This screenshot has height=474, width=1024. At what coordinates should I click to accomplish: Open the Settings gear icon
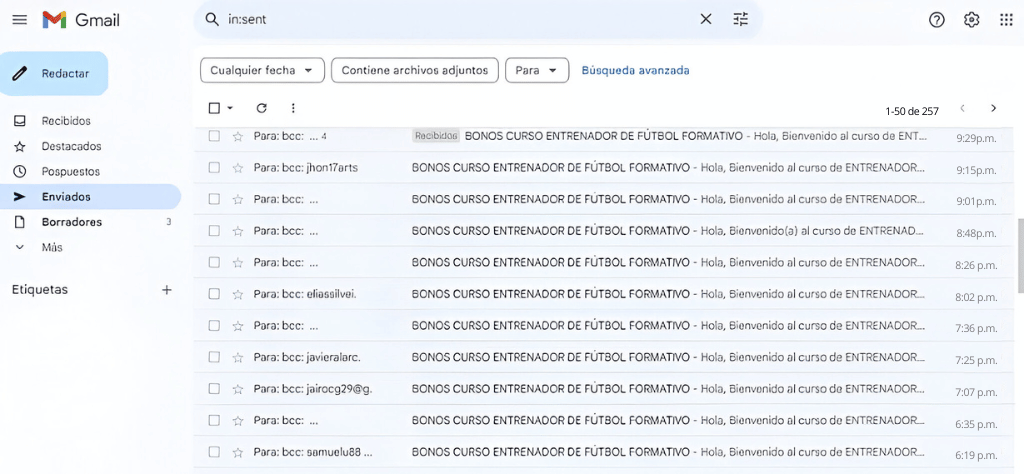click(x=971, y=20)
